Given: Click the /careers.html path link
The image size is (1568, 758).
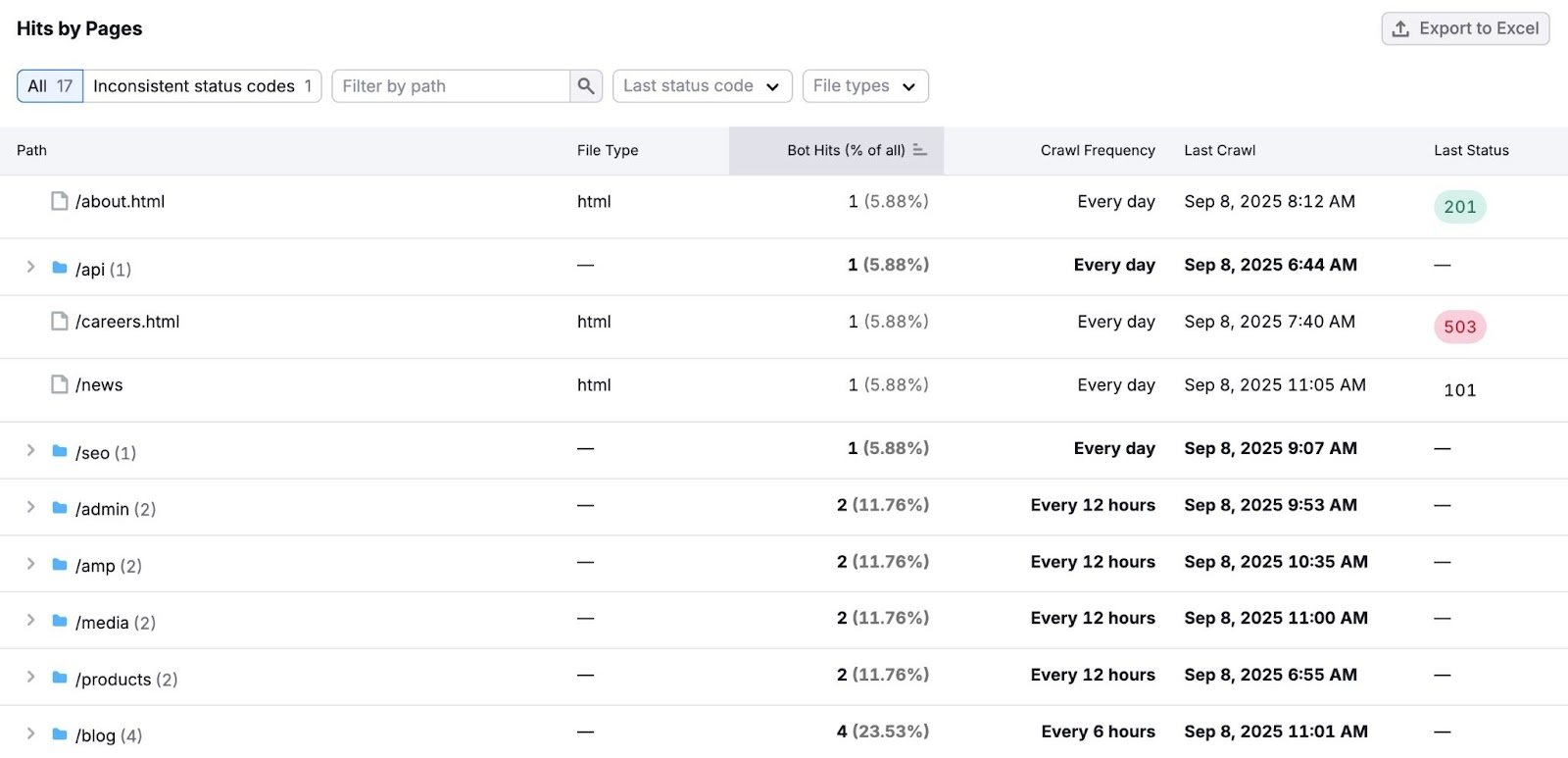Looking at the screenshot, I should (x=127, y=322).
